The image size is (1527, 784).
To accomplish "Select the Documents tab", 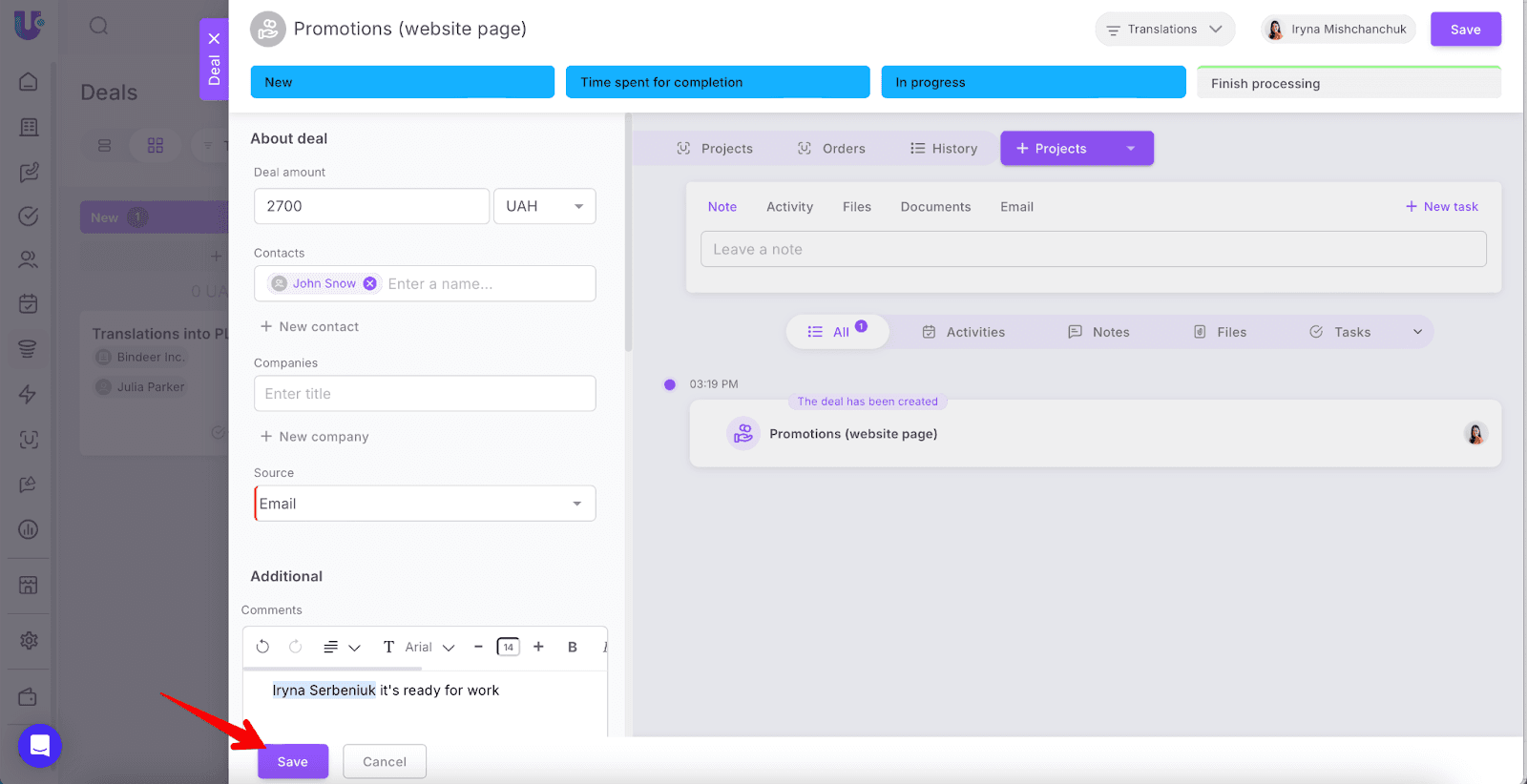I will click(x=935, y=207).
